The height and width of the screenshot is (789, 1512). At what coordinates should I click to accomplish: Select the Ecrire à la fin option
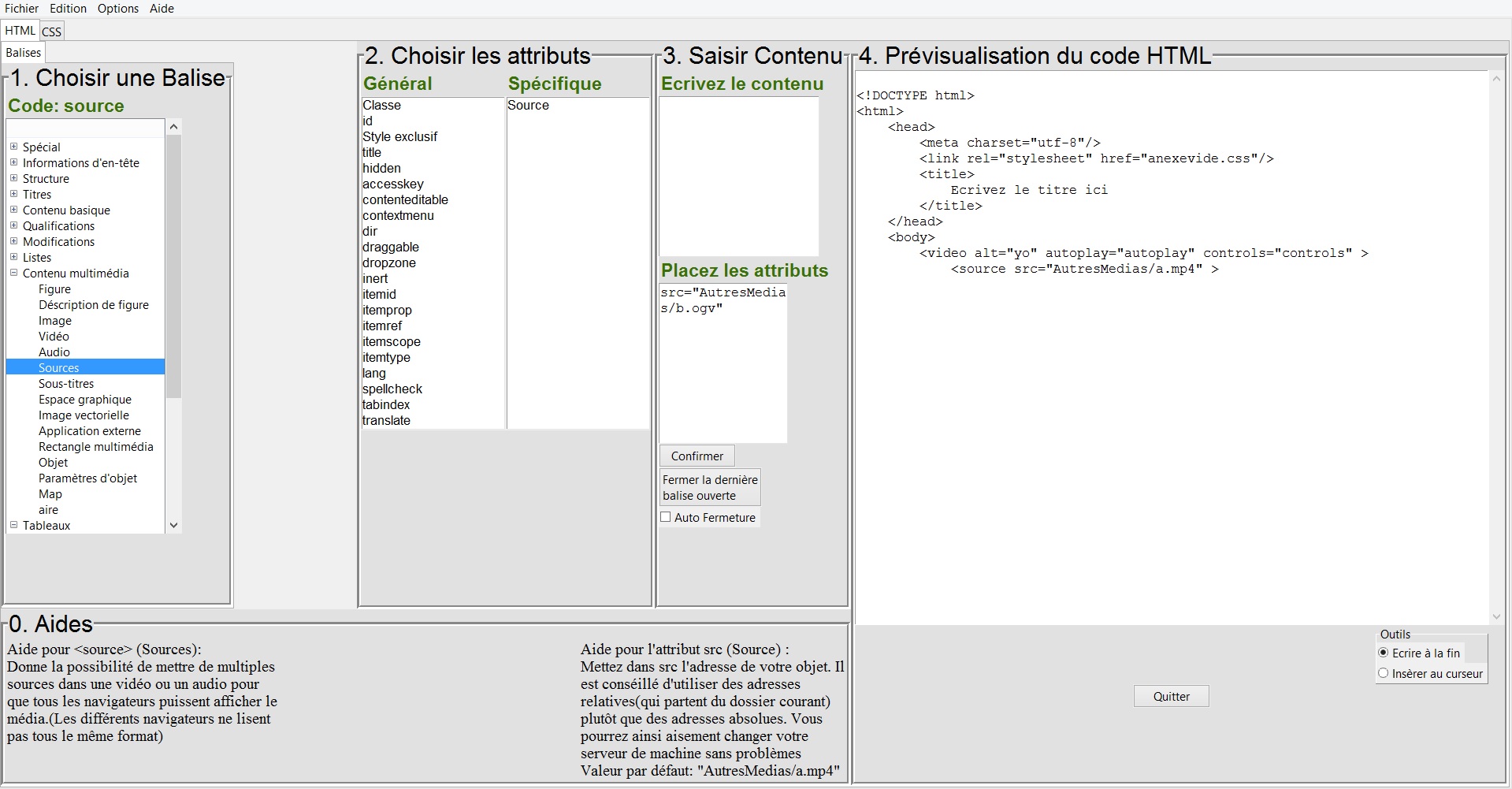coord(1384,653)
